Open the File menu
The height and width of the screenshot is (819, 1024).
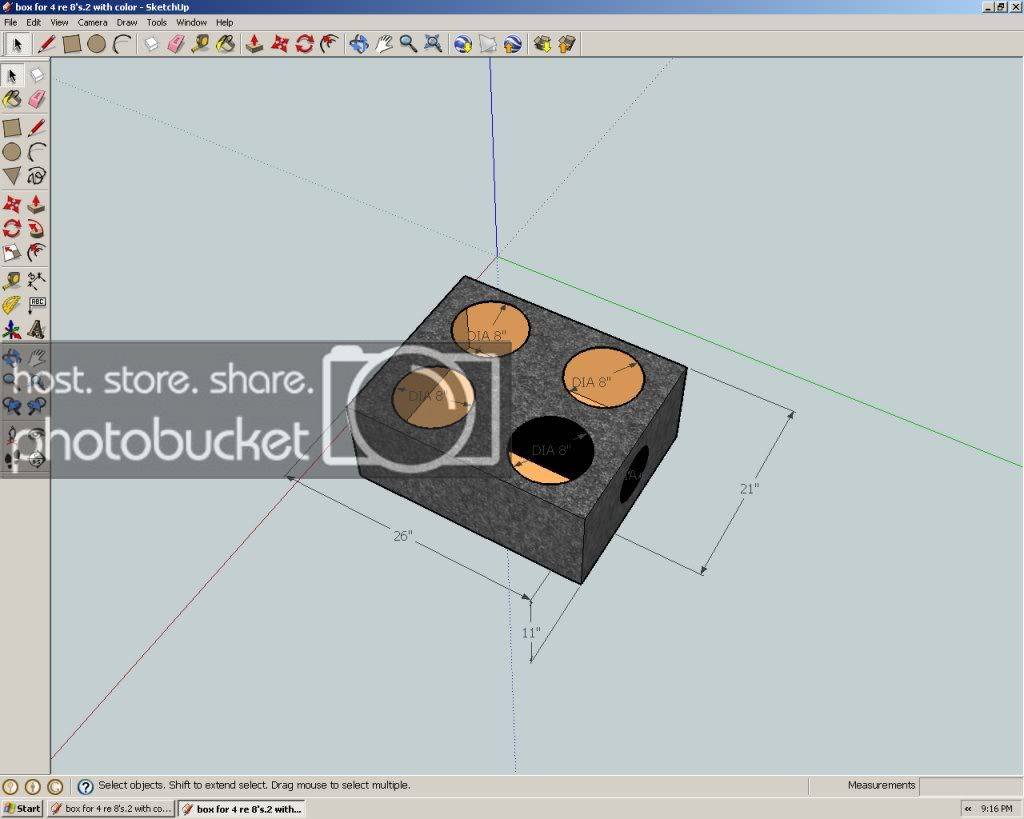10,22
